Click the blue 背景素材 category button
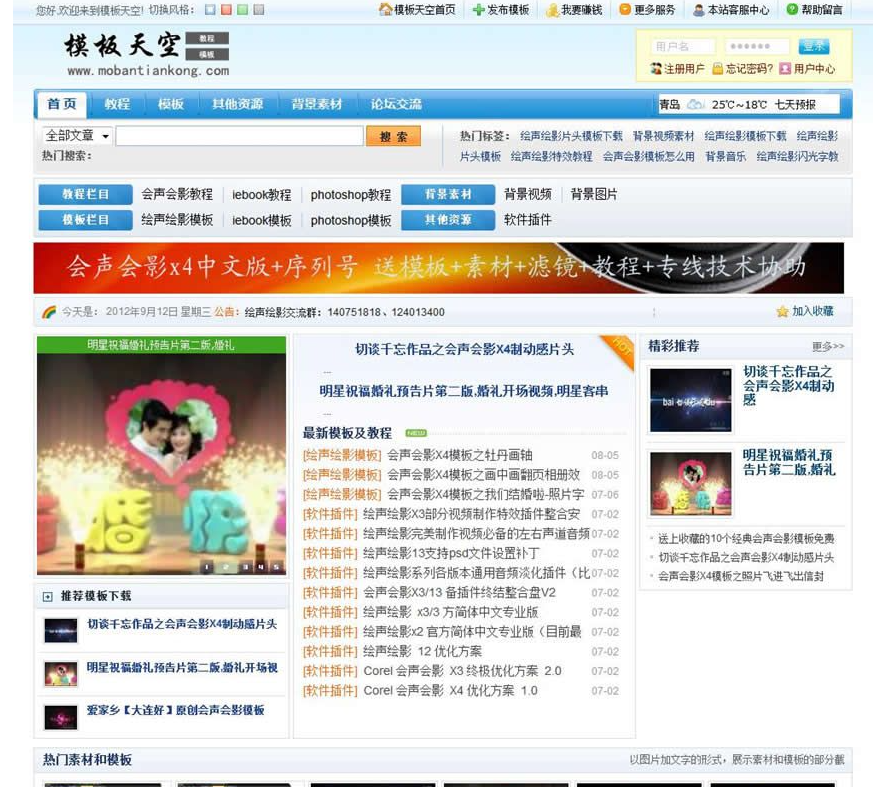The height and width of the screenshot is (787, 880). [x=448, y=194]
